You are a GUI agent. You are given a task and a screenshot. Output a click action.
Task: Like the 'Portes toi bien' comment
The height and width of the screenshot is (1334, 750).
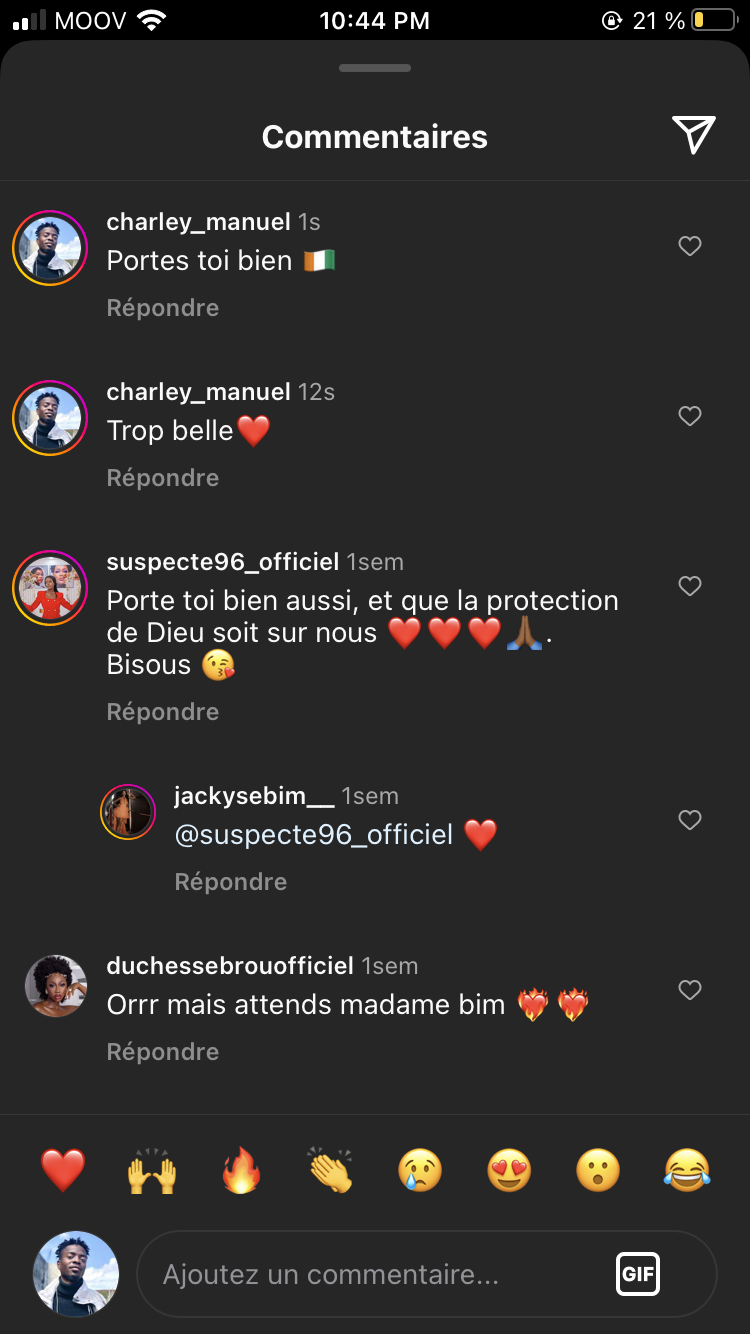pos(690,246)
